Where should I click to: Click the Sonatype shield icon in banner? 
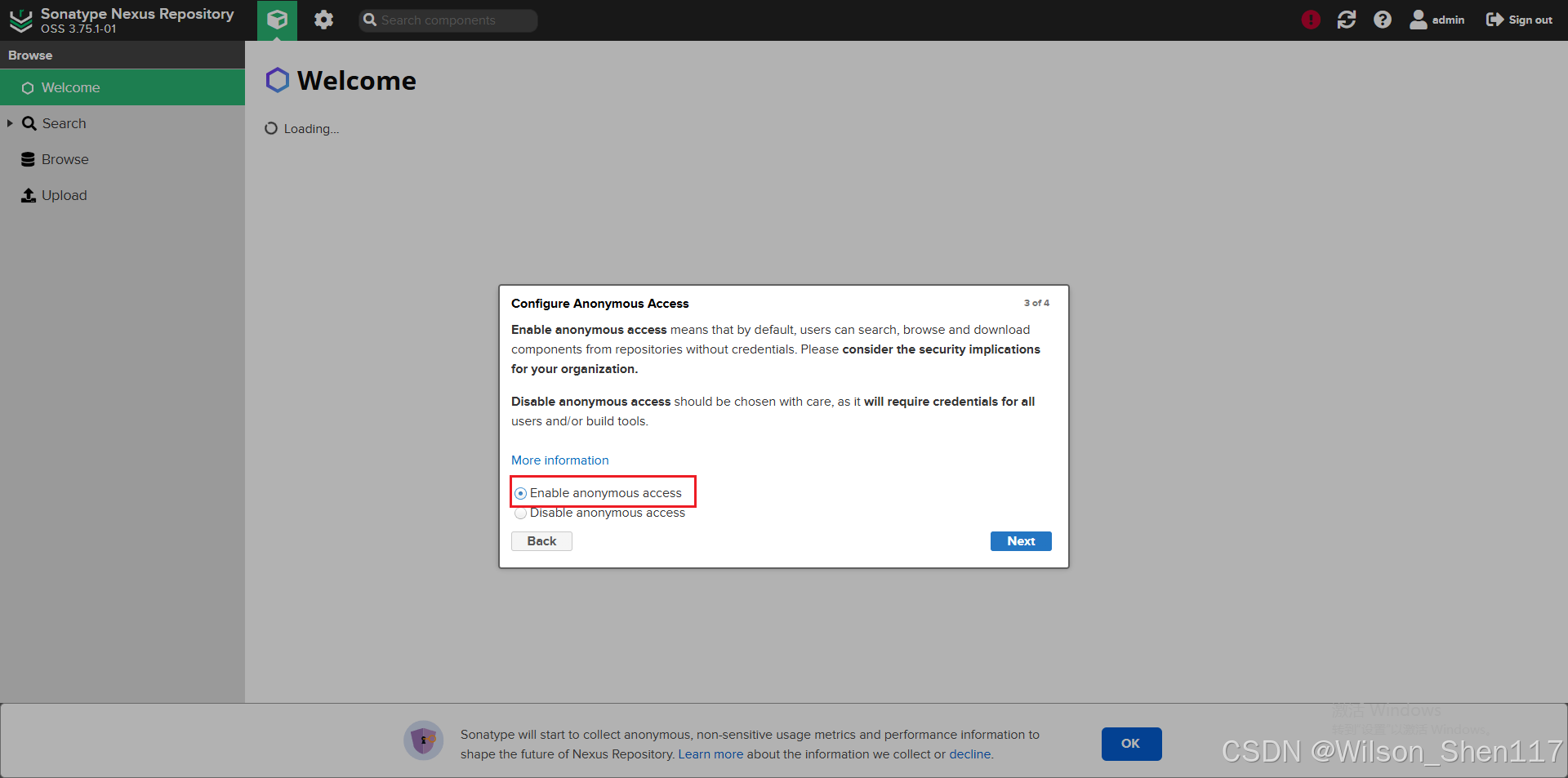[x=423, y=740]
